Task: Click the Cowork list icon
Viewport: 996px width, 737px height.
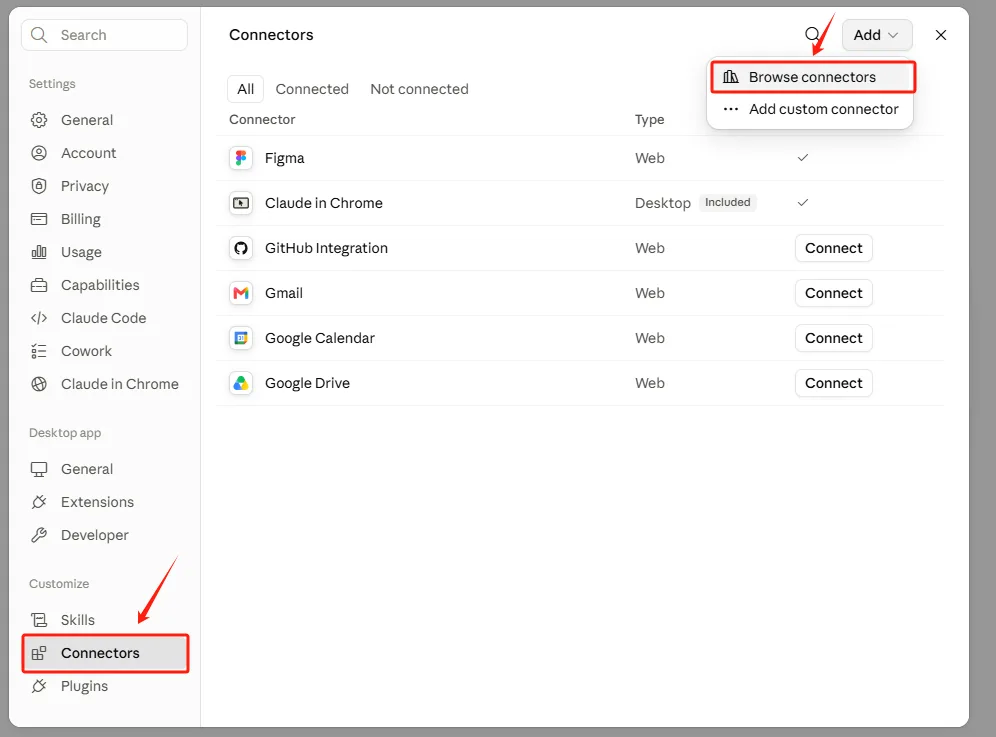Action: (x=39, y=351)
